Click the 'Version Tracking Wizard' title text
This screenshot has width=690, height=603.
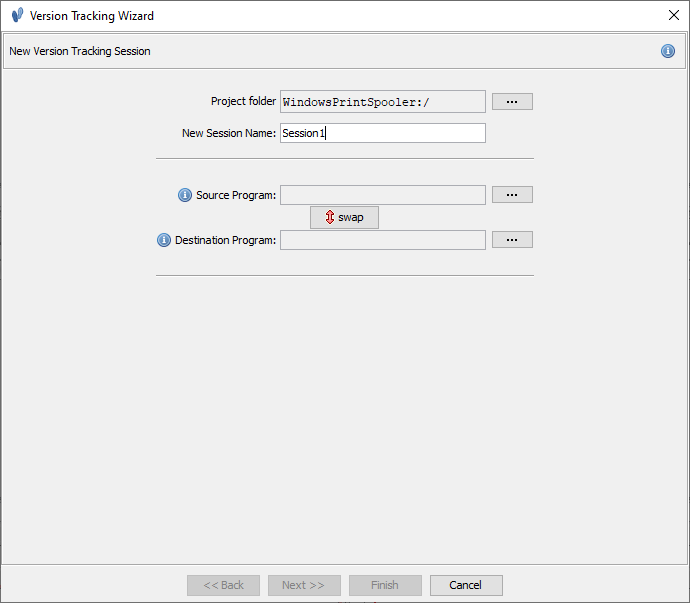pos(92,16)
